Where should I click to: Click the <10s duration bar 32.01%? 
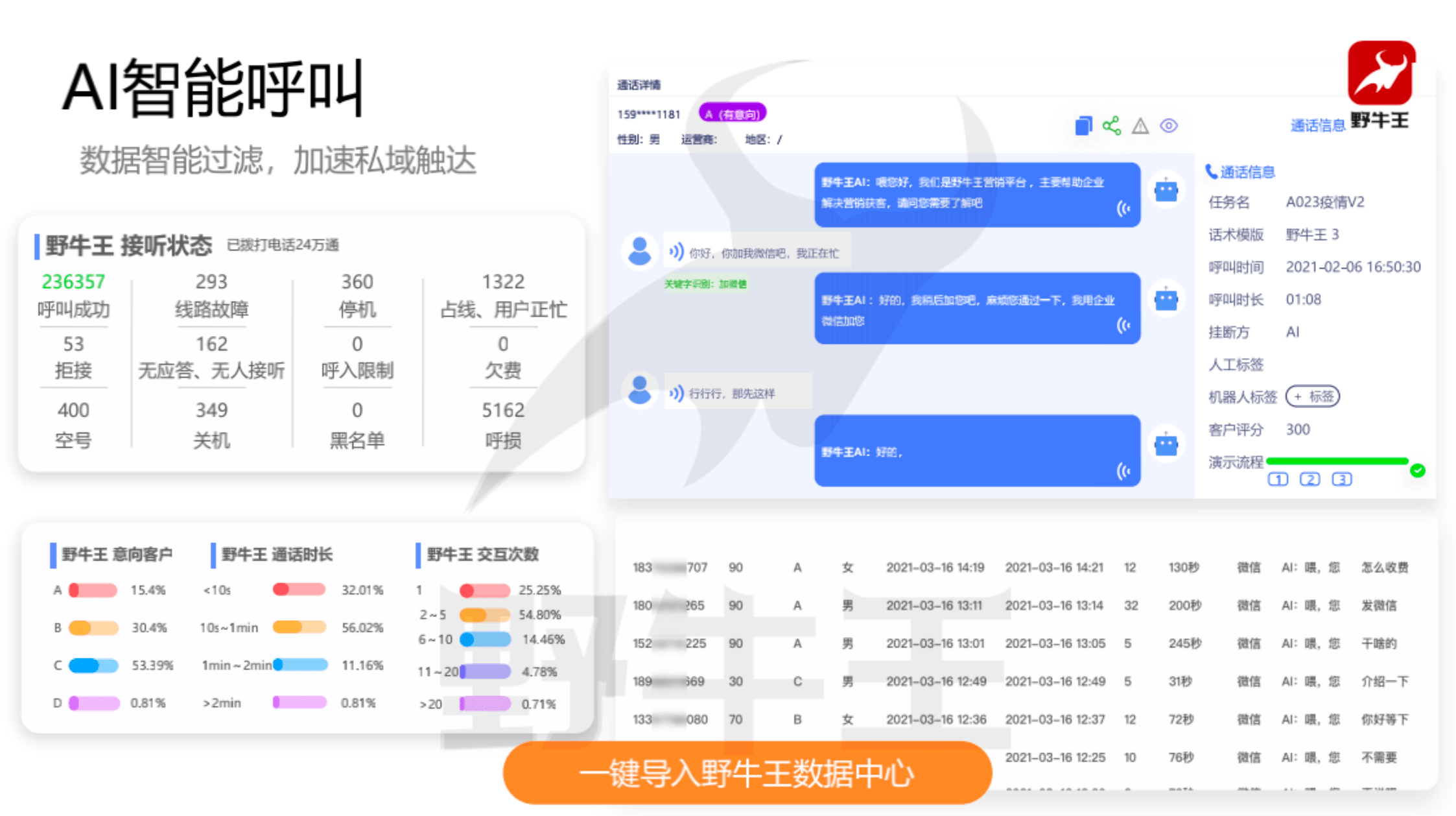[x=299, y=590]
